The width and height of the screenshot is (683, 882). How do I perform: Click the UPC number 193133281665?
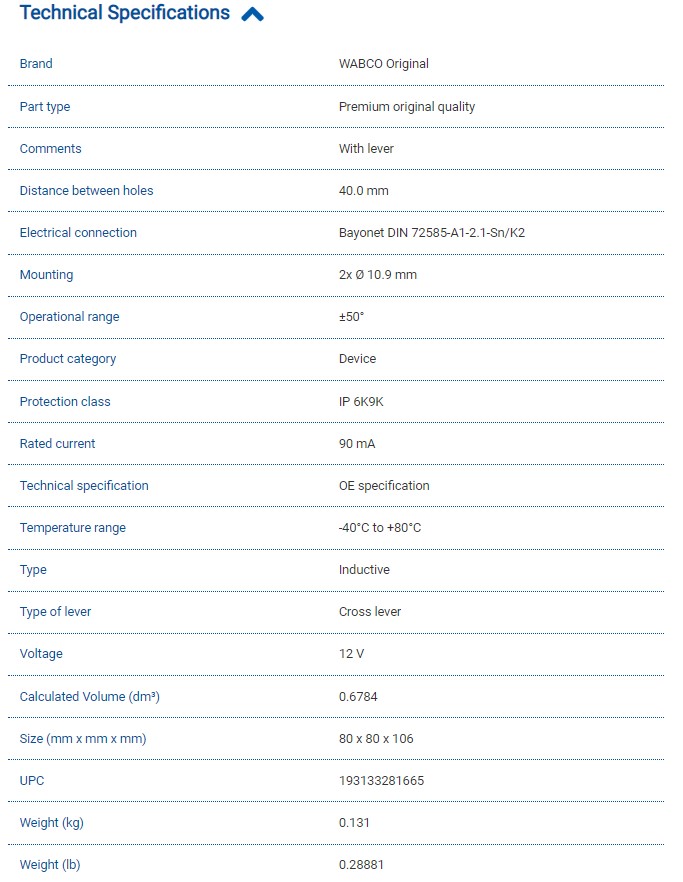381,781
